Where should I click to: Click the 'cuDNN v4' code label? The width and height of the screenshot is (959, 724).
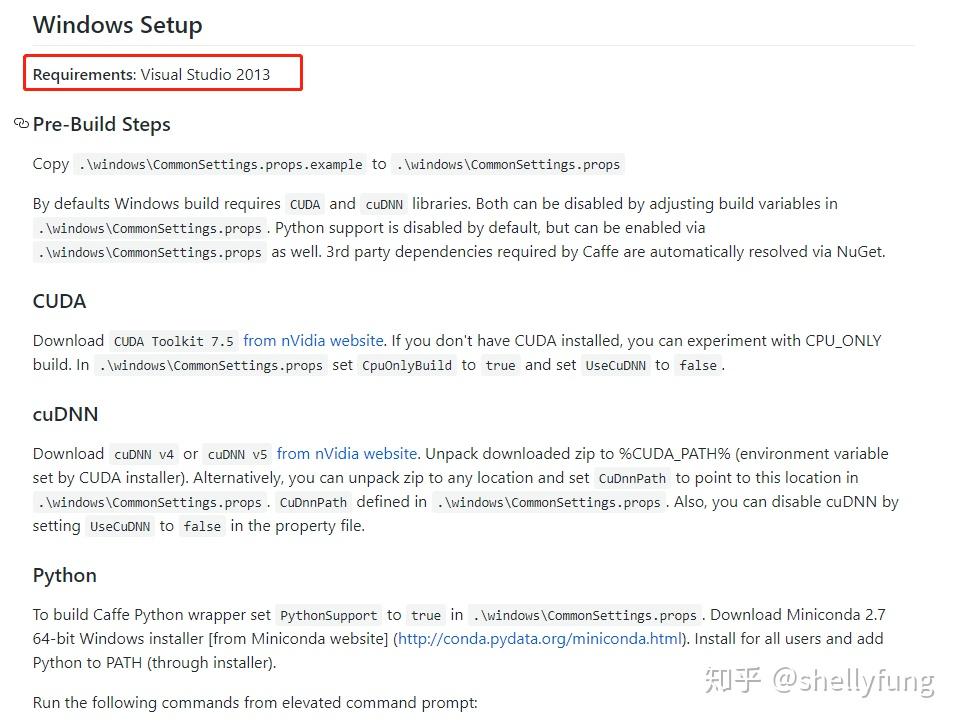144,454
